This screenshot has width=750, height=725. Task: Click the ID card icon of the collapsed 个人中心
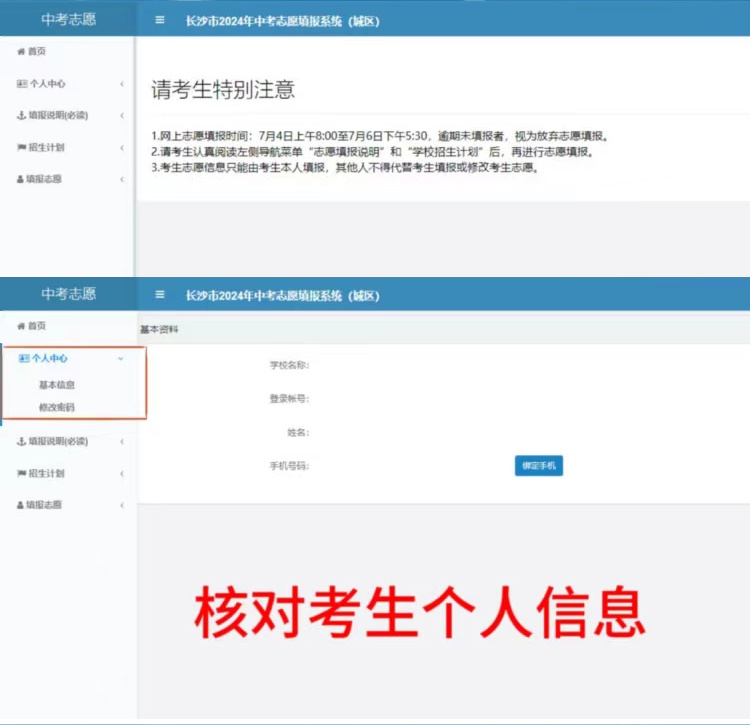point(22,84)
